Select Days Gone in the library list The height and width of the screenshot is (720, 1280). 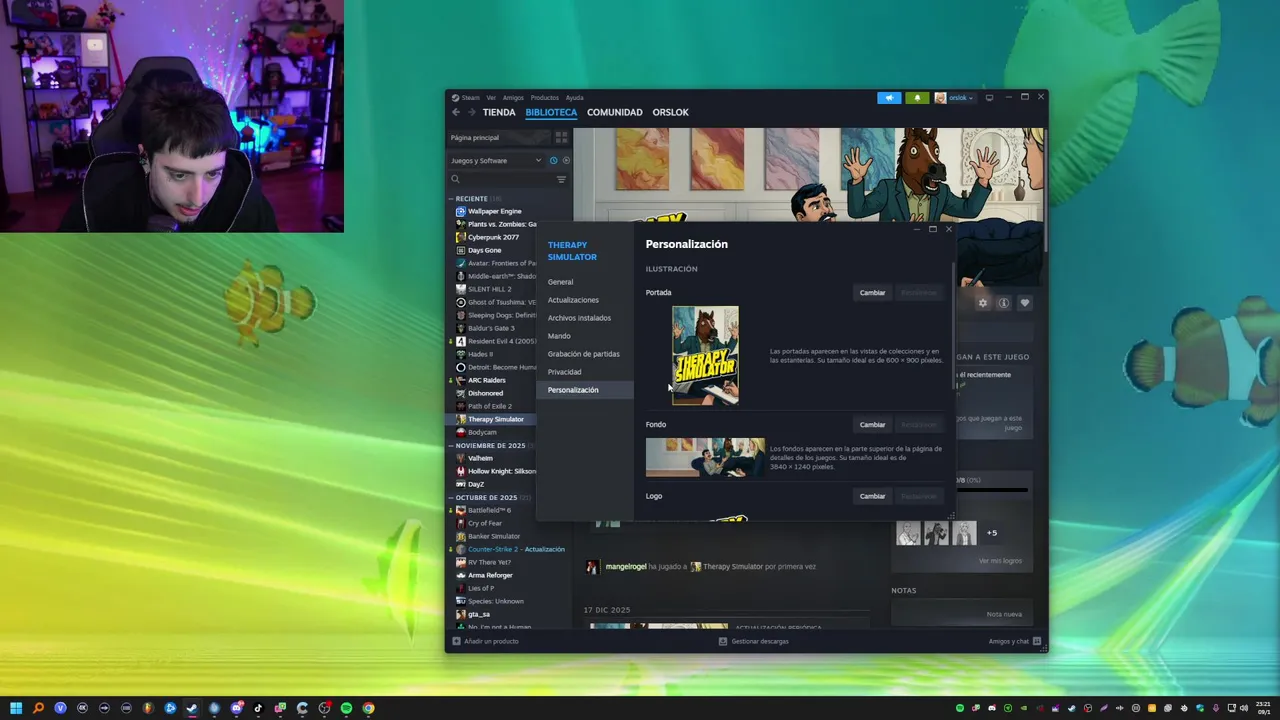[x=484, y=250]
